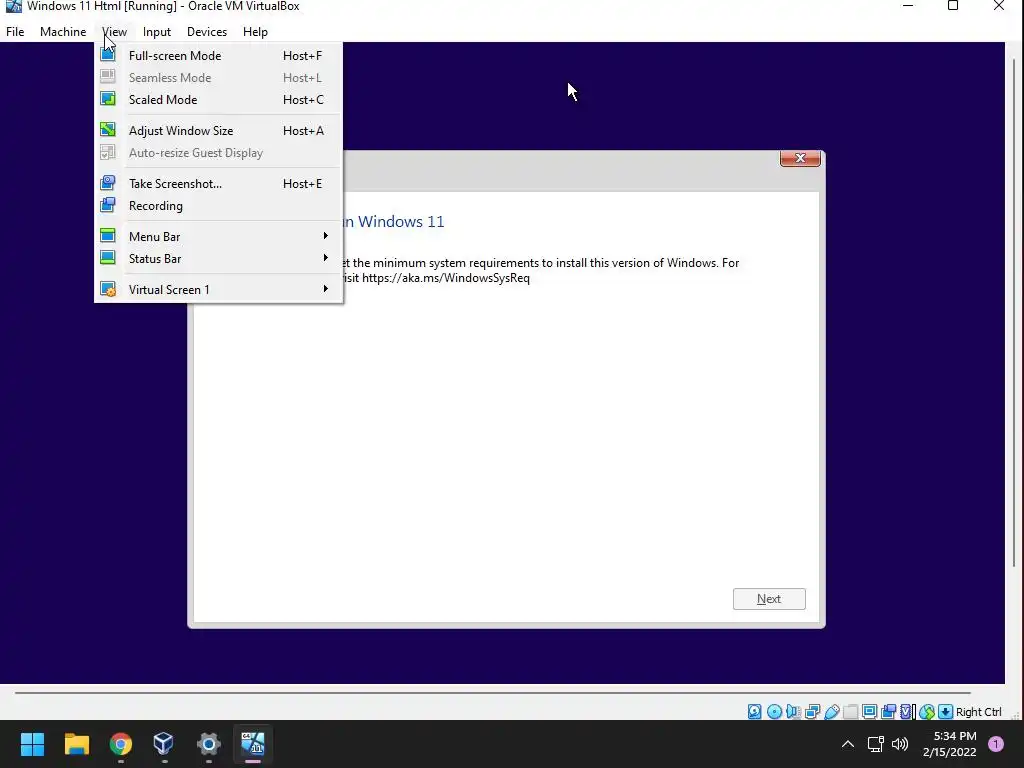Close the Windows 11 setup dialog

click(800, 158)
